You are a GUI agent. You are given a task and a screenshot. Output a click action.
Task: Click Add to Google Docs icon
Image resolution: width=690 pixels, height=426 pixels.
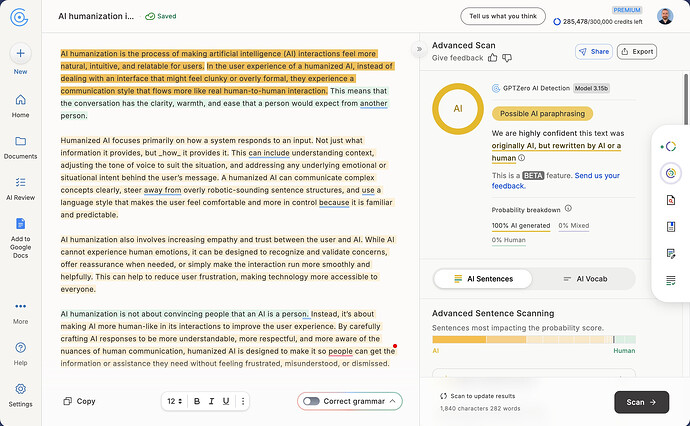pyautogui.click(x=20, y=224)
